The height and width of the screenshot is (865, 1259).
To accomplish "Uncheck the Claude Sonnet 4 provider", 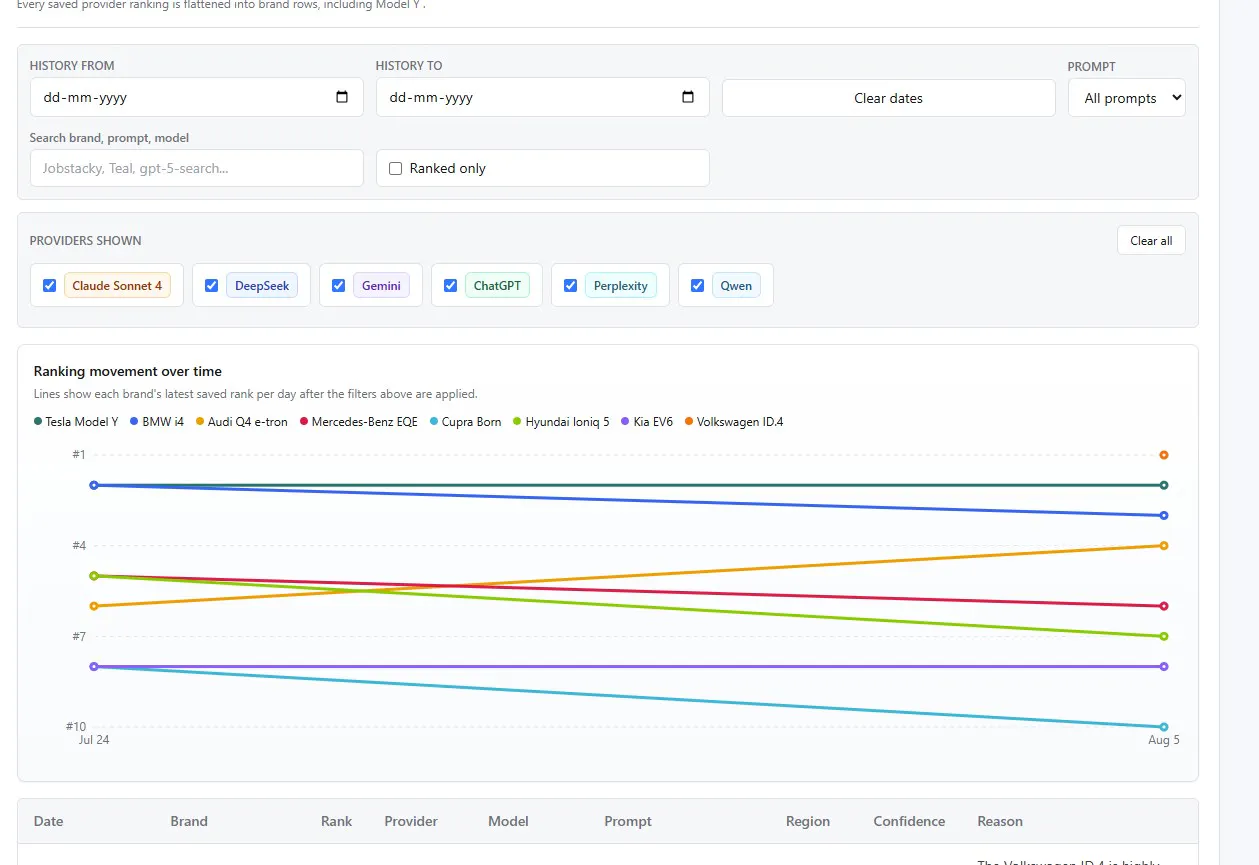I will click(50, 285).
